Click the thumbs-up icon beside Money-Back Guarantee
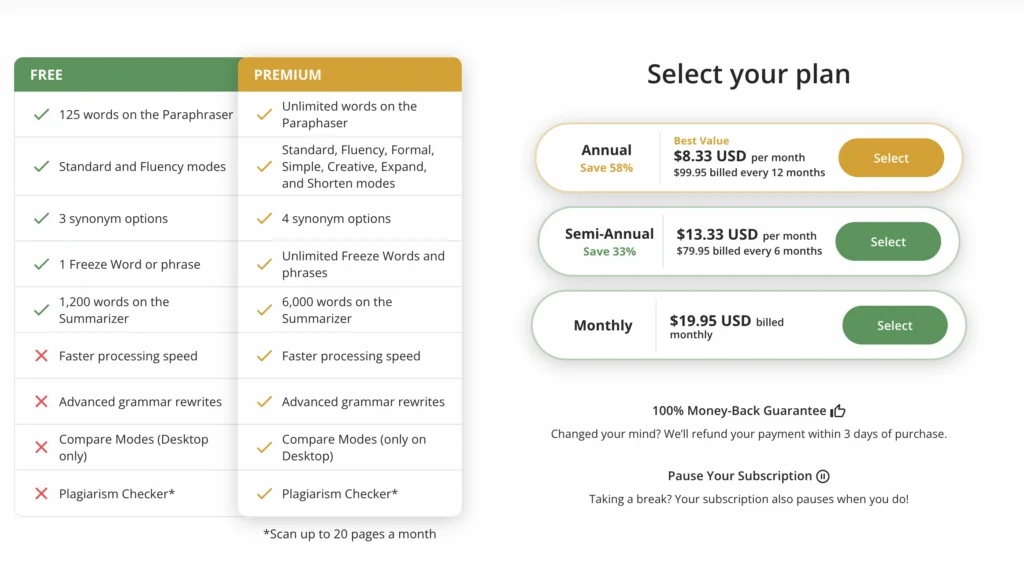Image resolution: width=1024 pixels, height=563 pixels. tap(838, 411)
